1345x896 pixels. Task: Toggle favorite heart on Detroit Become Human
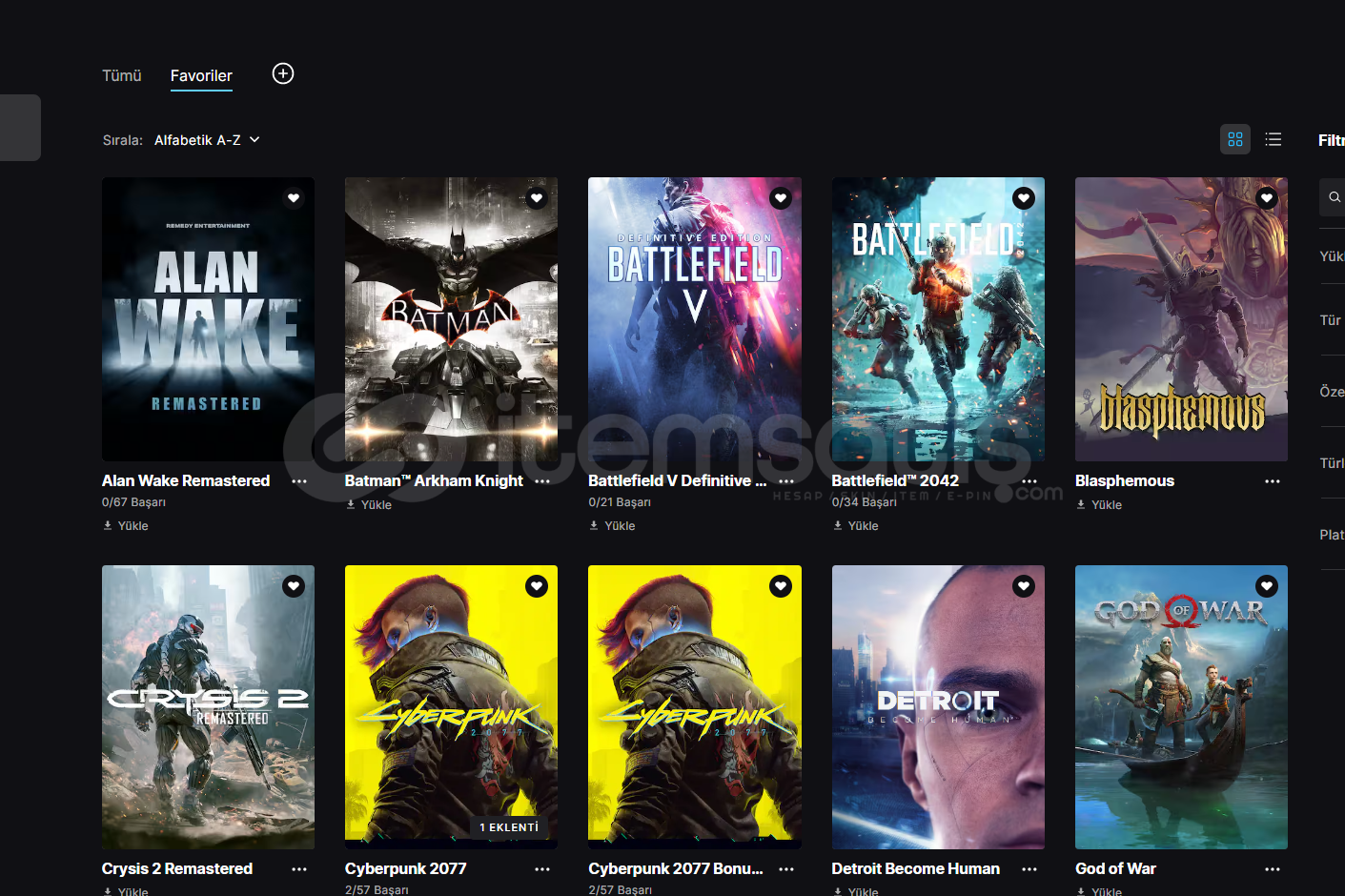1024,586
